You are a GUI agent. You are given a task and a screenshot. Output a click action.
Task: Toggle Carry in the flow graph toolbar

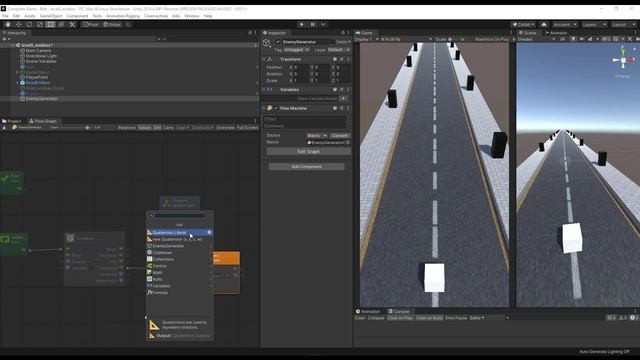(x=168, y=128)
